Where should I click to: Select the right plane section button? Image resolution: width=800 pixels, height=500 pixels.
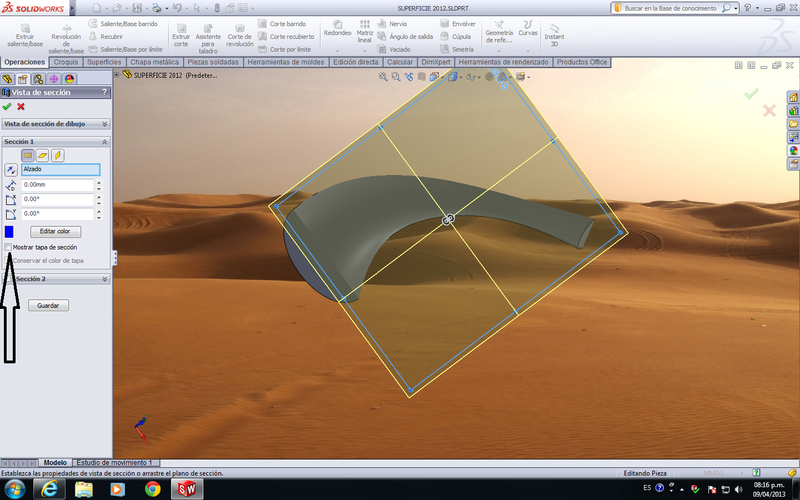click(x=58, y=155)
